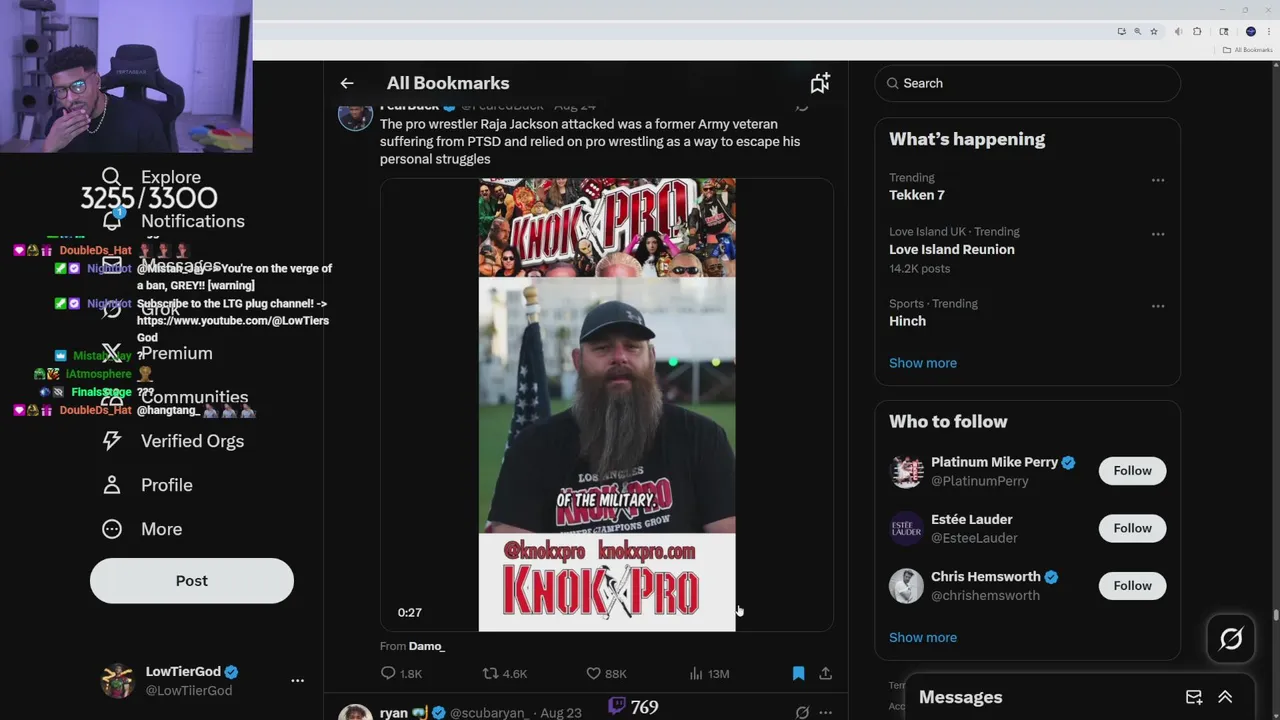Viewport: 1280px width, 720px height.
Task: Click the Profile person icon
Action: (112, 485)
